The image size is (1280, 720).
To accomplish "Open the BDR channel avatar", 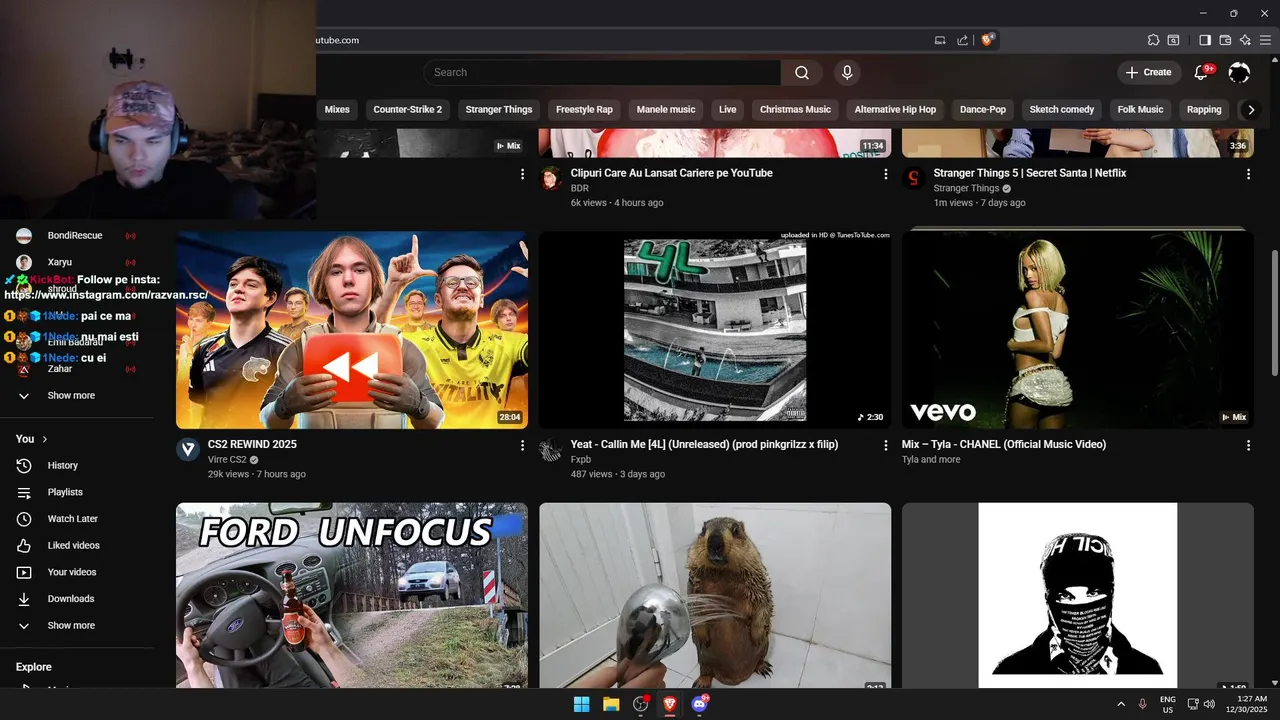I will coord(551,178).
